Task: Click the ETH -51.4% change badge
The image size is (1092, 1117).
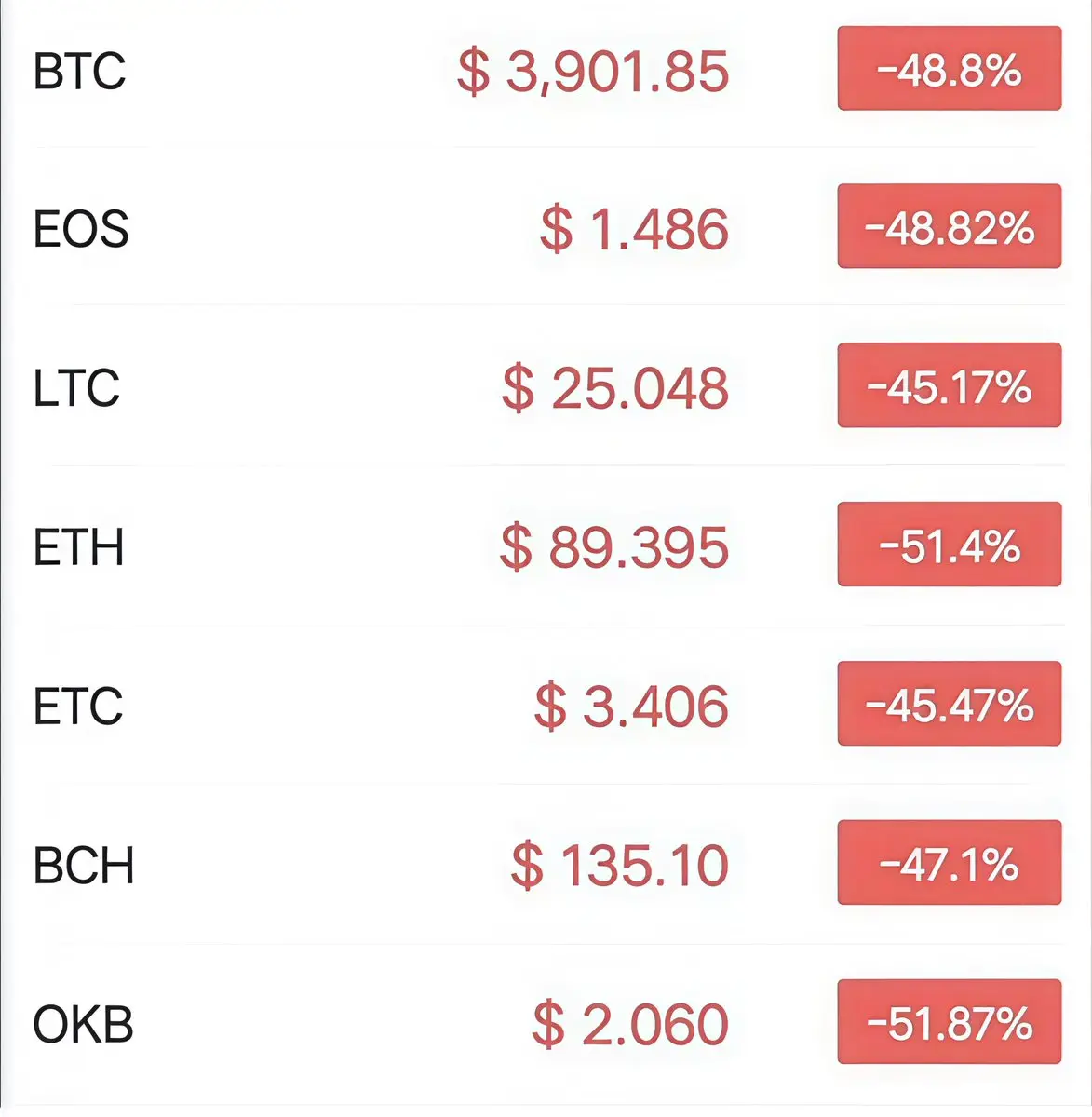Action: coord(949,545)
